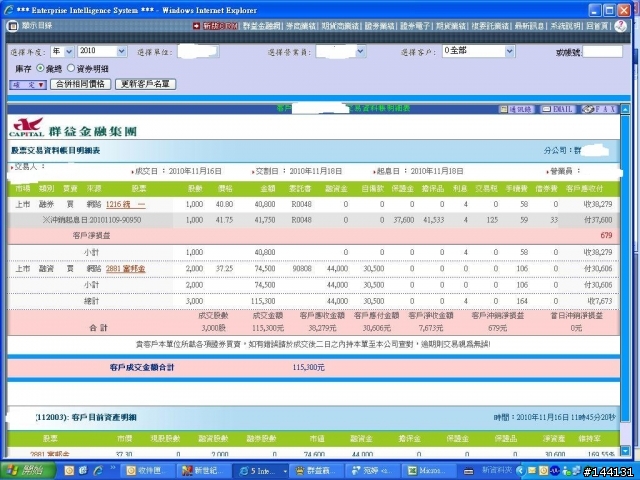Open the 選擇單位 dropdown
640x480 pixels.
pos(198,51)
